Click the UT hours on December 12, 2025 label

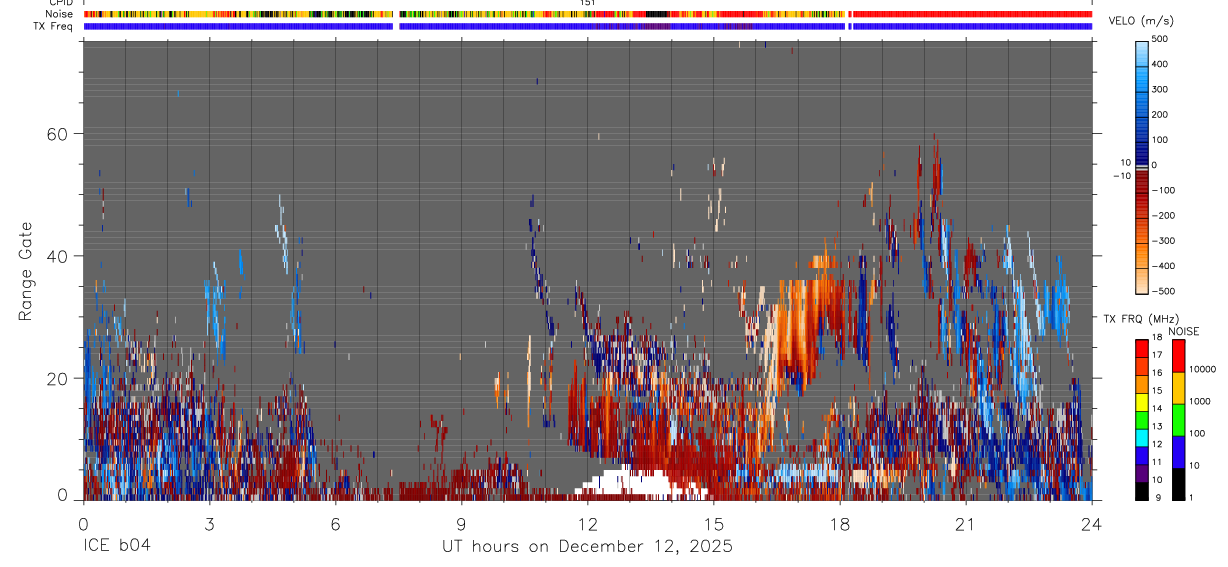tap(587, 547)
